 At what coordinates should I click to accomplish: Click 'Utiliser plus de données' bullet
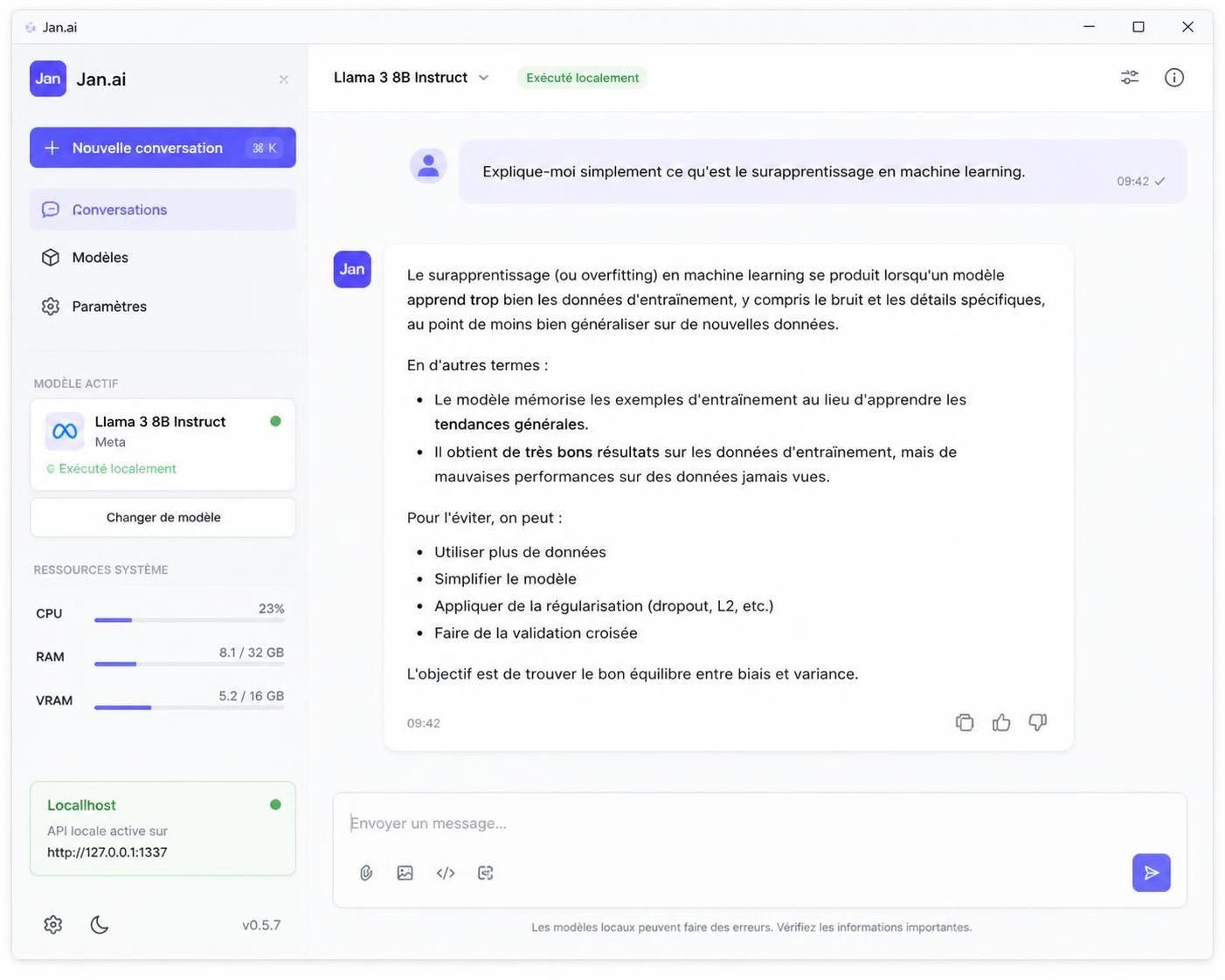click(x=520, y=552)
